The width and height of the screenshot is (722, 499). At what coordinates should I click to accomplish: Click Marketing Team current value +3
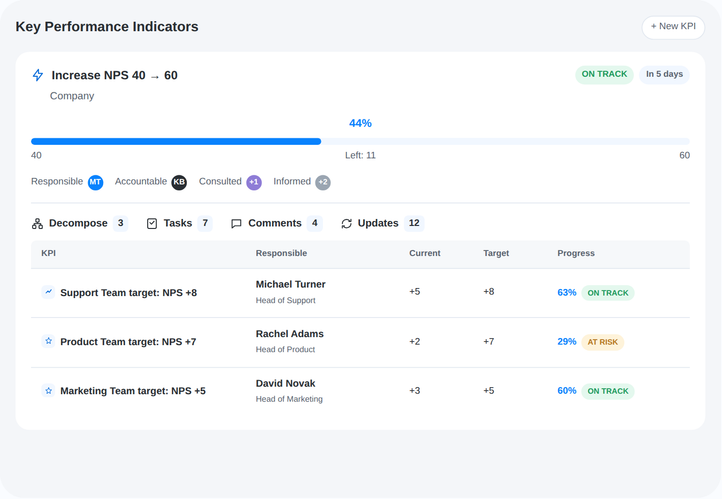tap(414, 391)
